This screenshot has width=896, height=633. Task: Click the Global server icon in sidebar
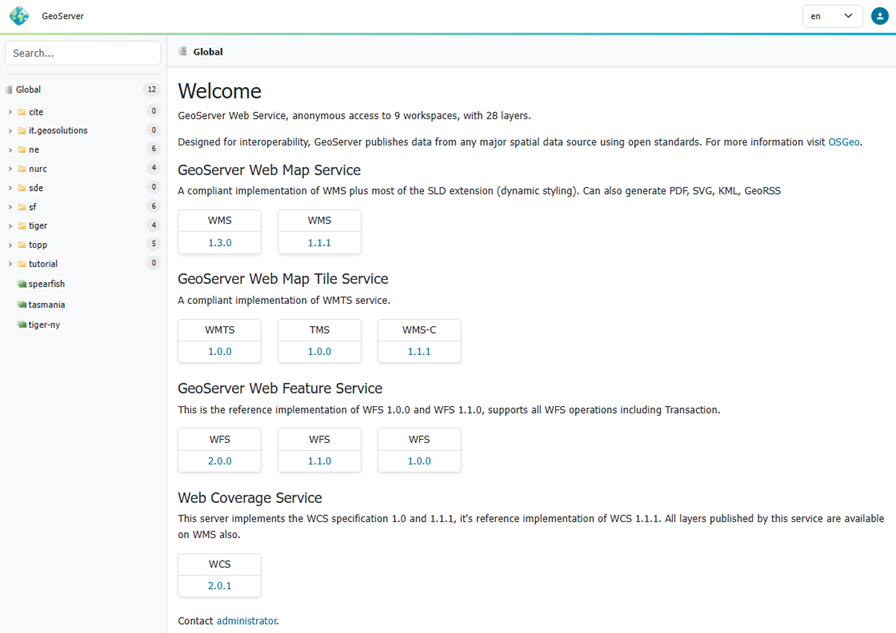tap(9, 90)
